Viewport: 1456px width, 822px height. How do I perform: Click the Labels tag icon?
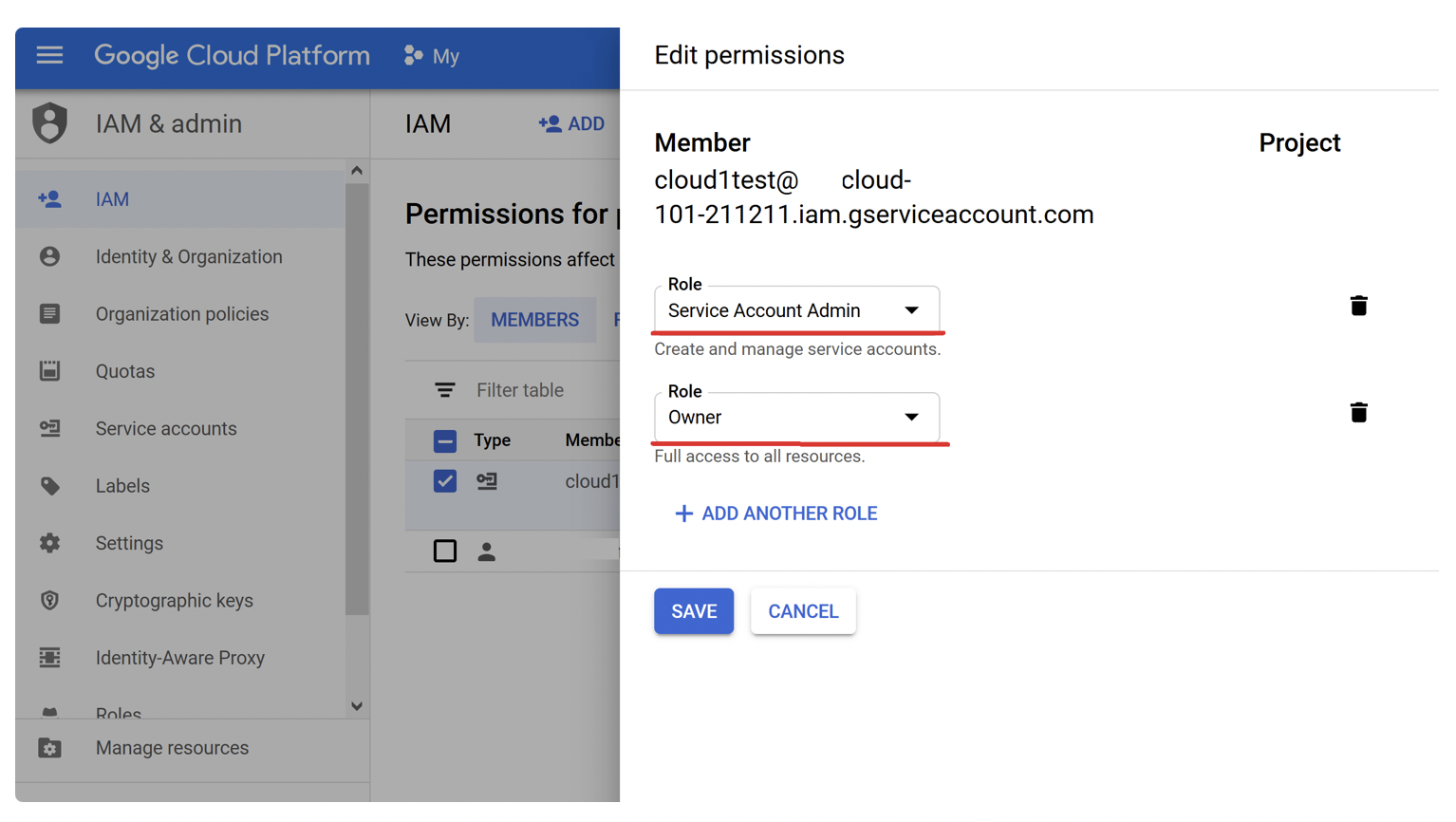(x=49, y=486)
